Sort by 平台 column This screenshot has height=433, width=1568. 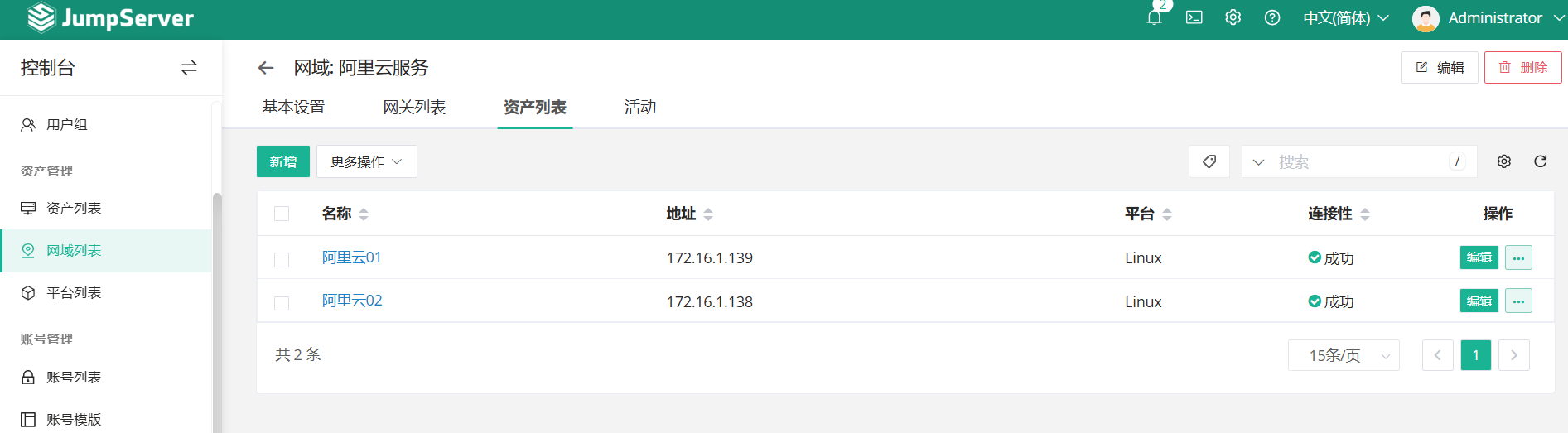point(1167,214)
